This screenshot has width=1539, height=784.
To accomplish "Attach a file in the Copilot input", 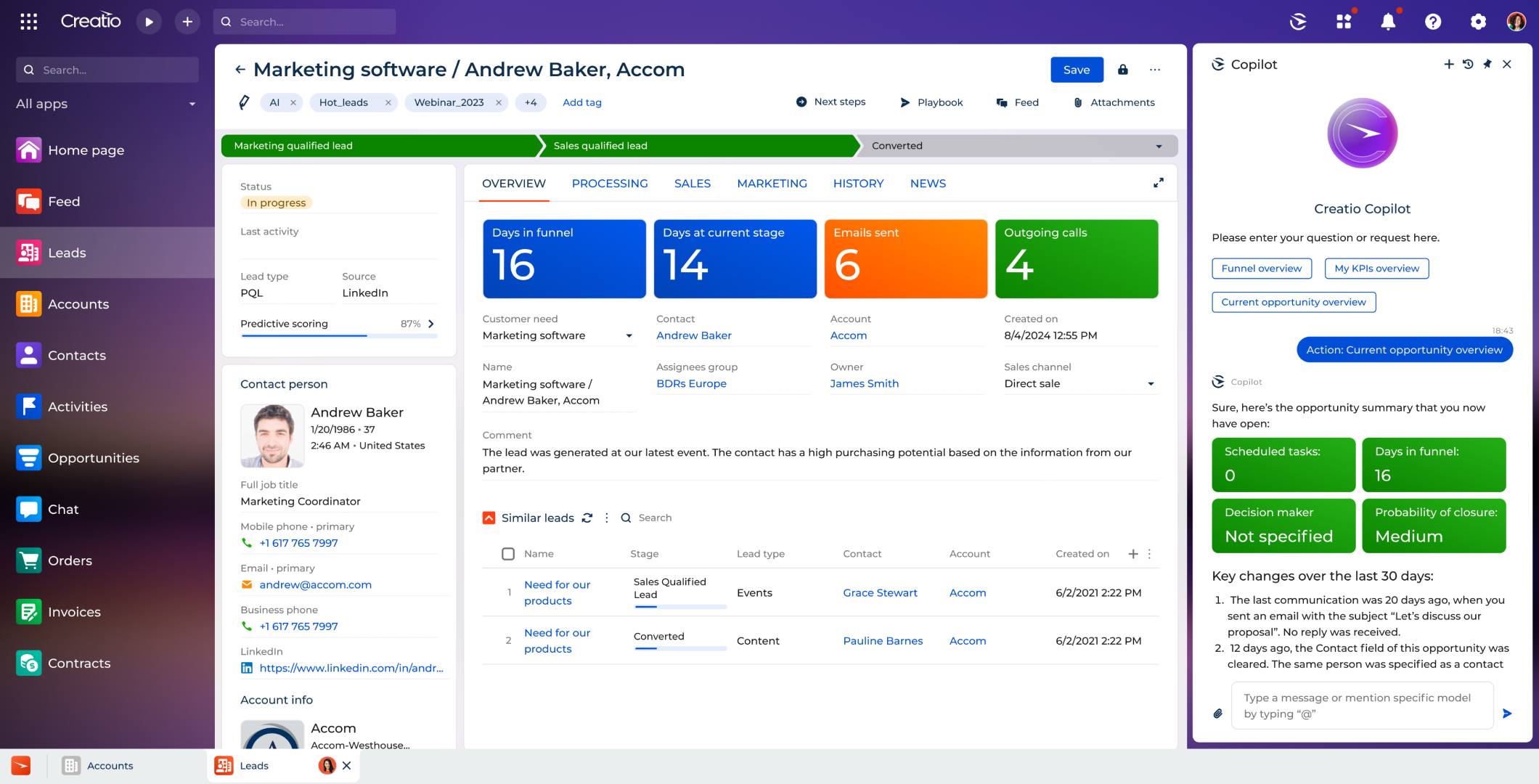I will 1217,713.
